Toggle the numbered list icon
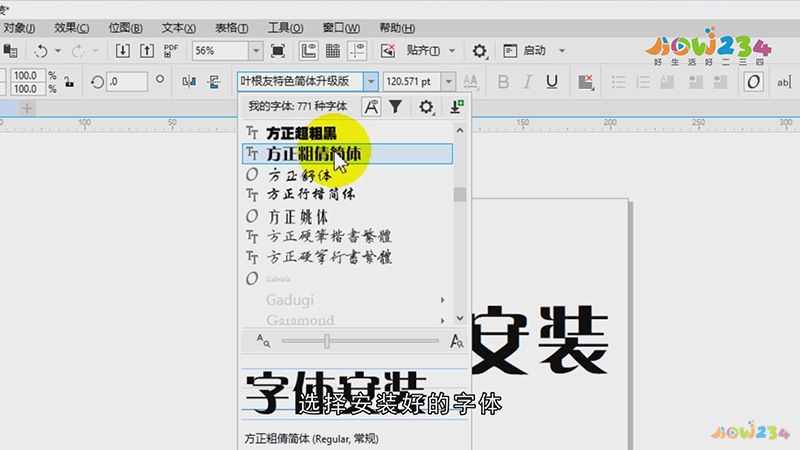 tap(643, 82)
